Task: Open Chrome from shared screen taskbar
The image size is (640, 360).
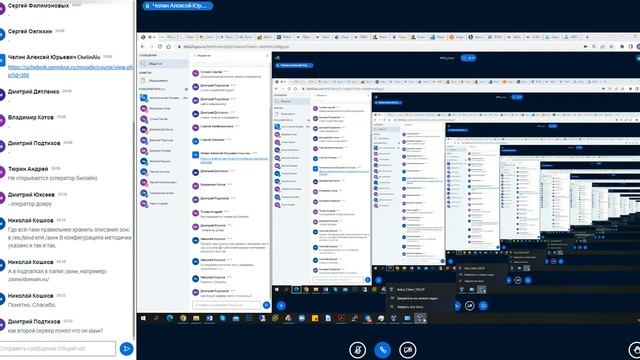Action: (x=183, y=318)
